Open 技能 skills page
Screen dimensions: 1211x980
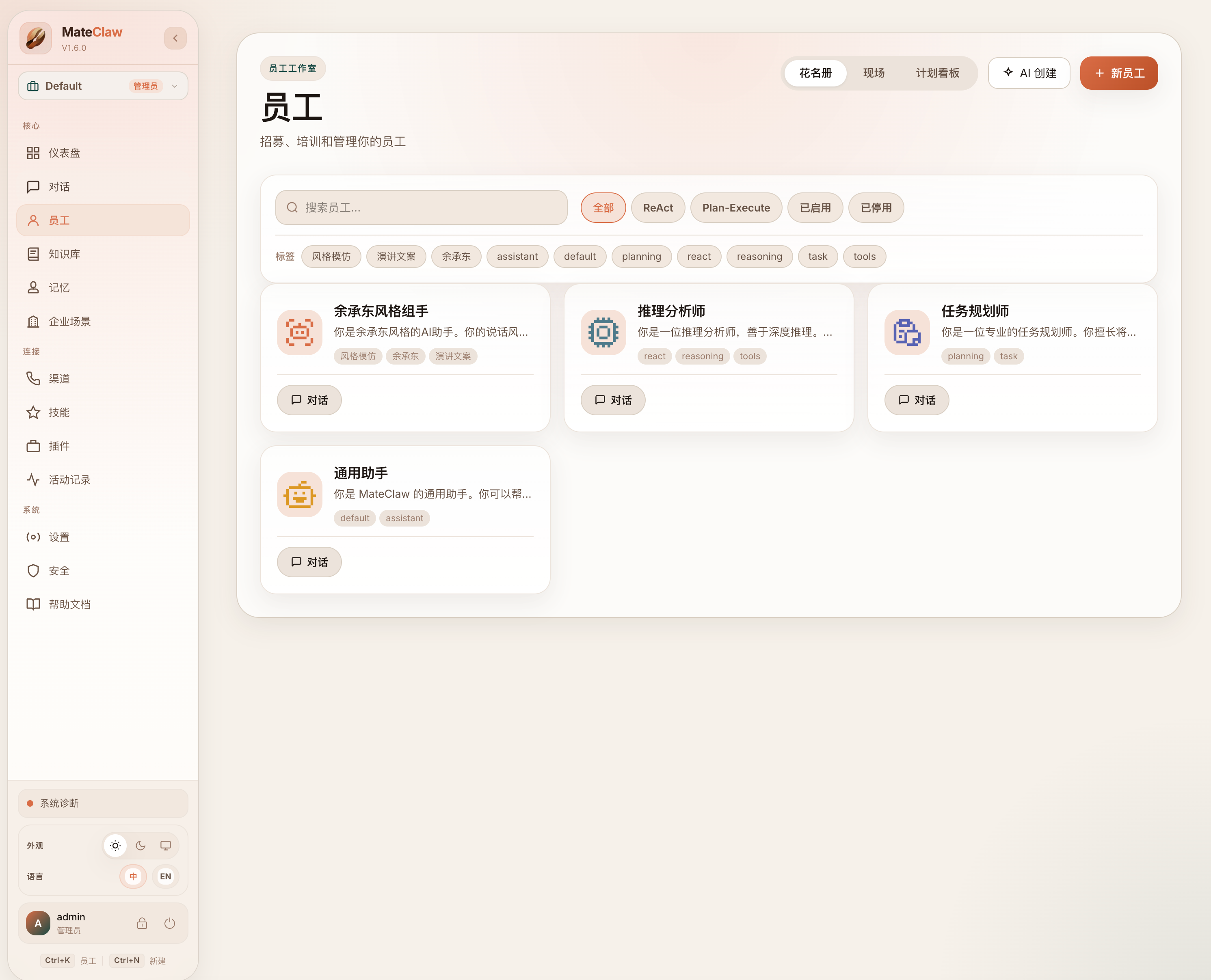pyautogui.click(x=103, y=412)
